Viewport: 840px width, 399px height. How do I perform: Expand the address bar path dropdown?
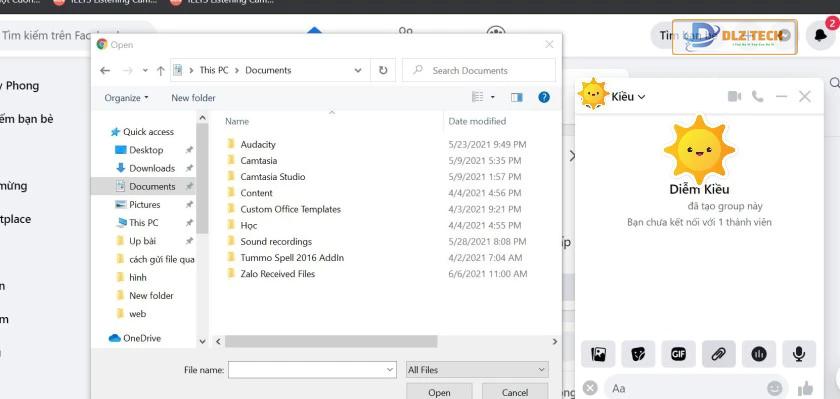click(x=358, y=70)
